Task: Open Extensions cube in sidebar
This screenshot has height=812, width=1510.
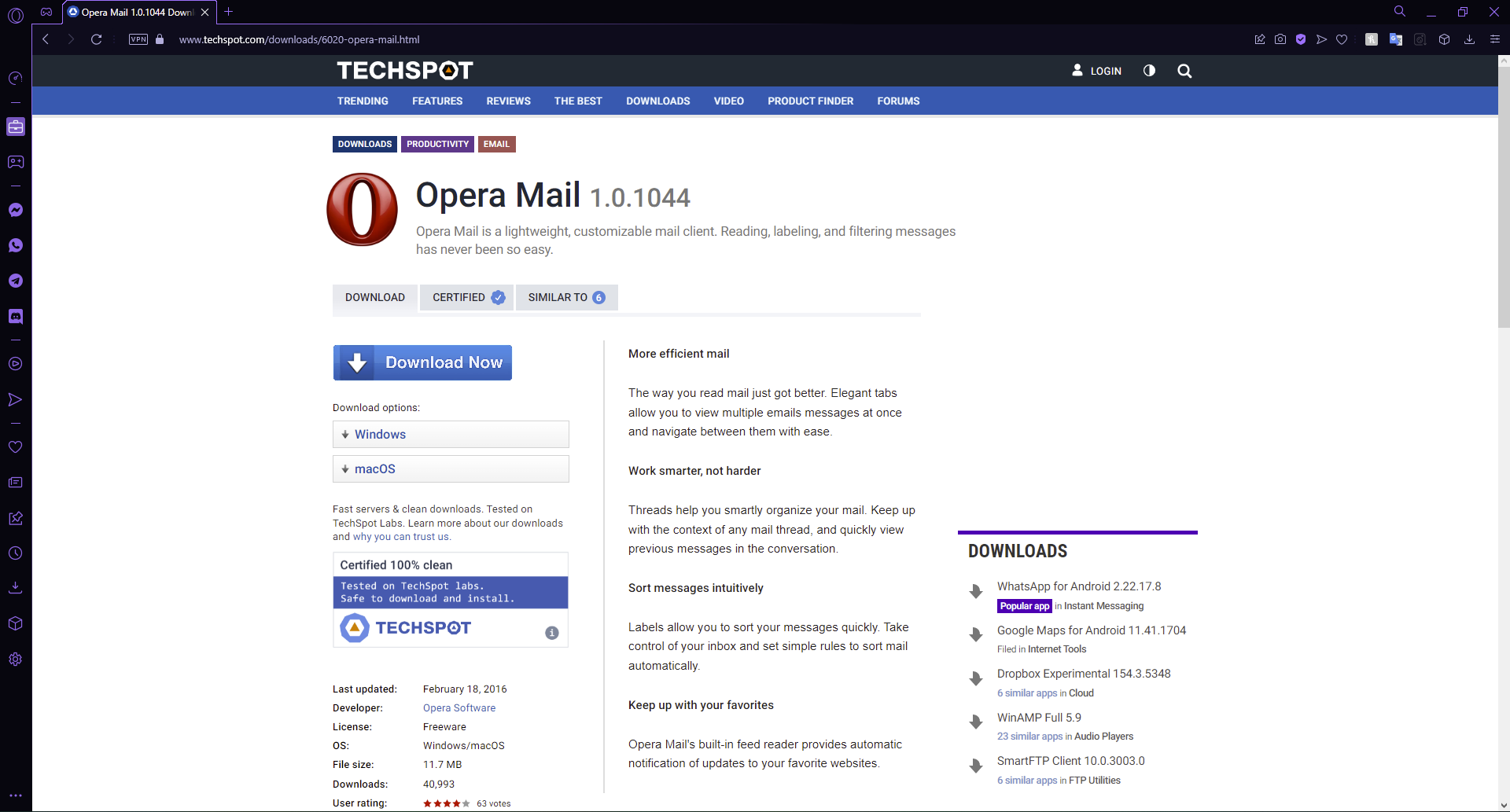Action: tap(16, 623)
